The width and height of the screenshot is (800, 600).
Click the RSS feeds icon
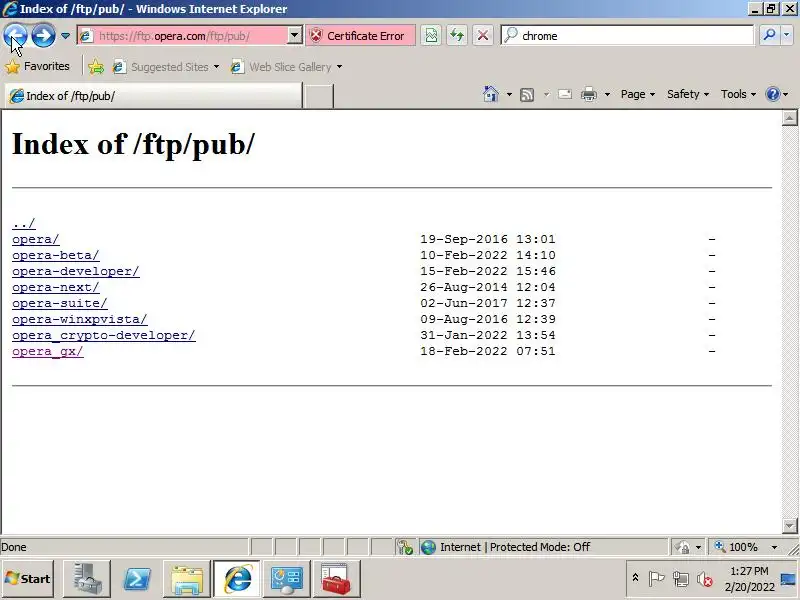[527, 94]
